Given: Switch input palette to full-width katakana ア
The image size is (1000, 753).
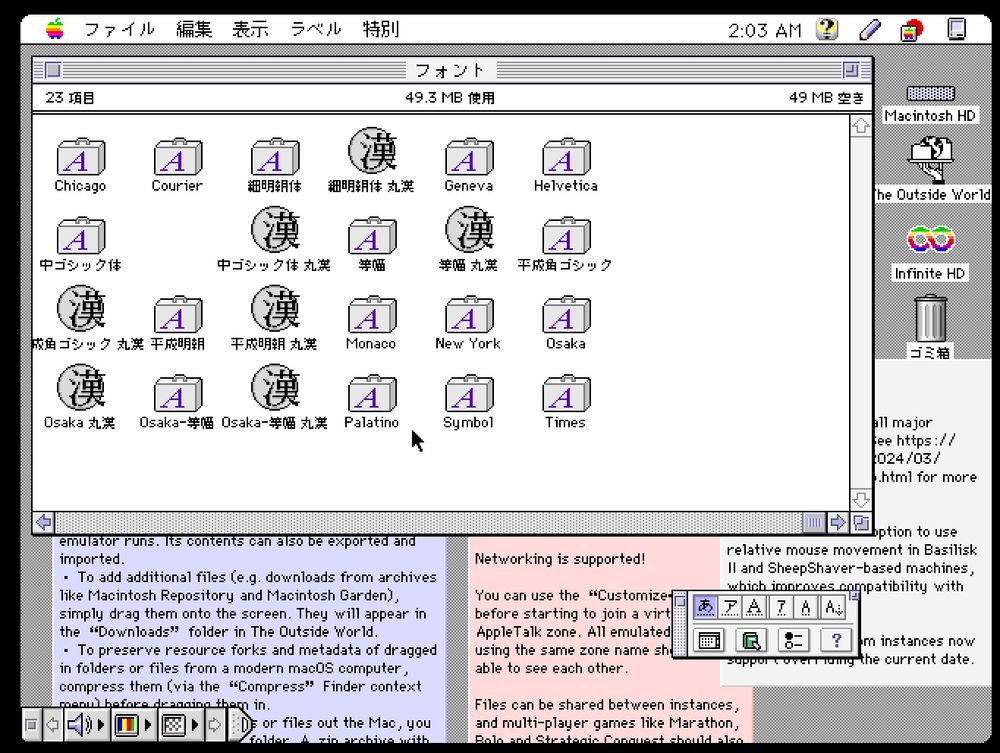Looking at the screenshot, I should pyautogui.click(x=730, y=606).
